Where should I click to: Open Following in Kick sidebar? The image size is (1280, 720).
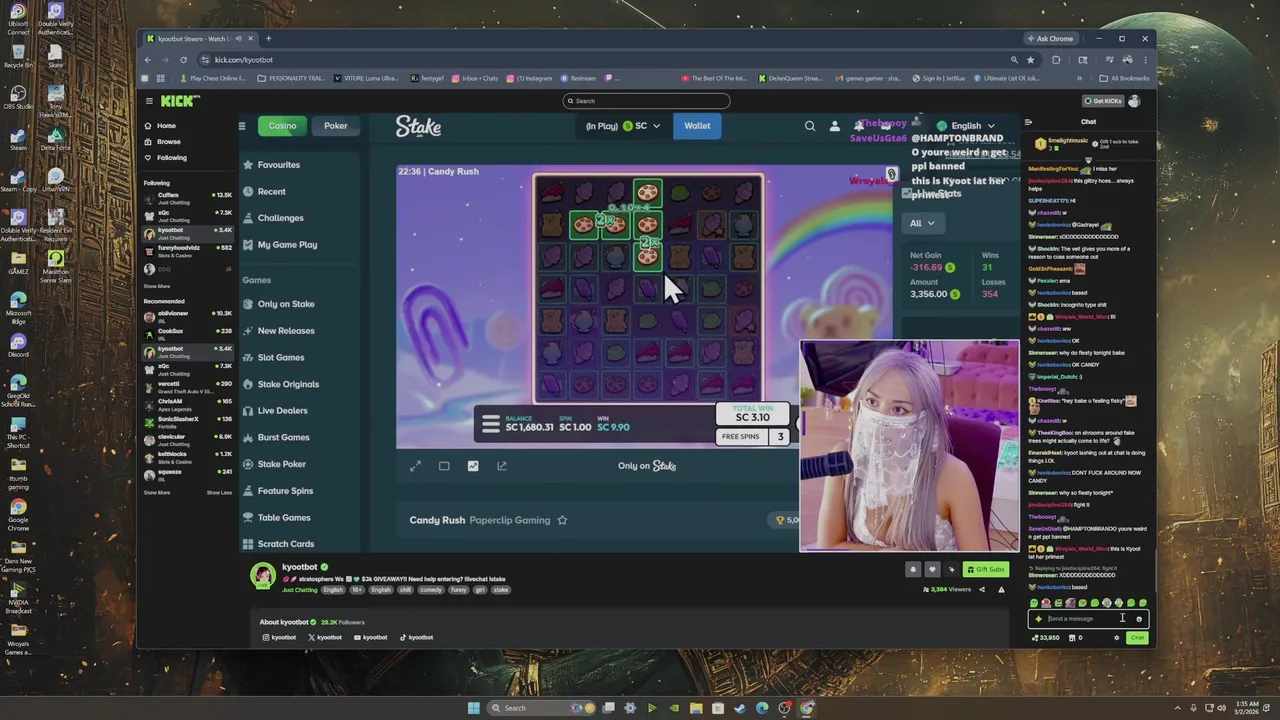click(165, 158)
